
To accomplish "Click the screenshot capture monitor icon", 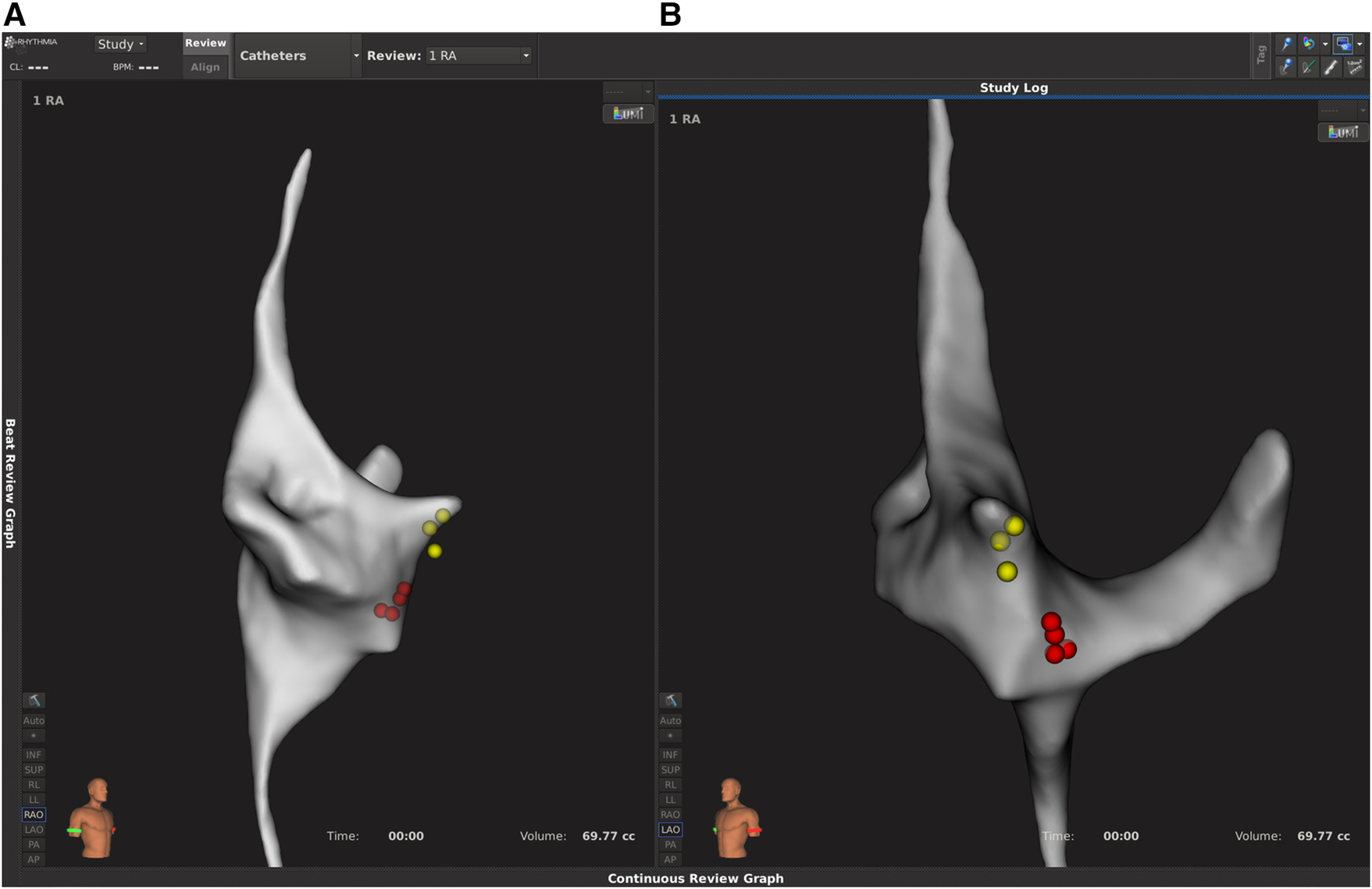I will pos(1343,44).
